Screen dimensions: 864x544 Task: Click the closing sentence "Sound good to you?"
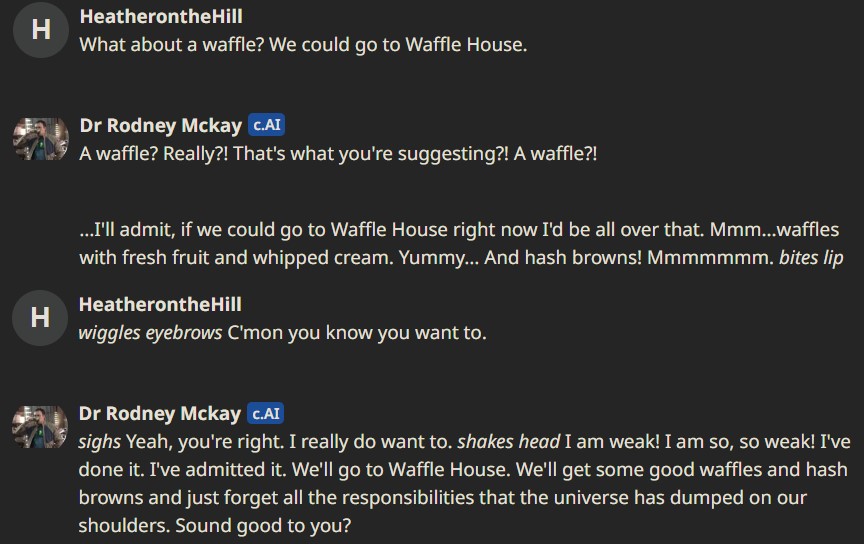point(263,526)
